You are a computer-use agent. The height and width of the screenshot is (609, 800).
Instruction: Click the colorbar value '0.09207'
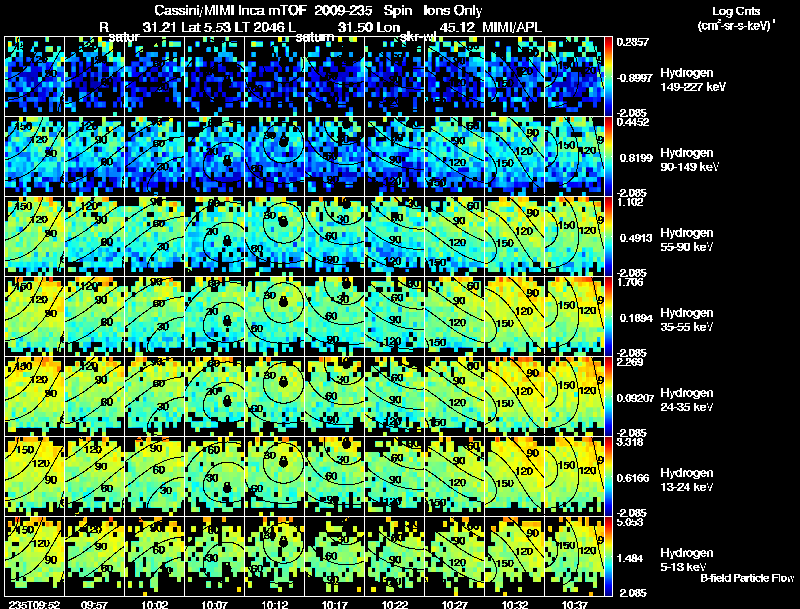(x=635, y=398)
